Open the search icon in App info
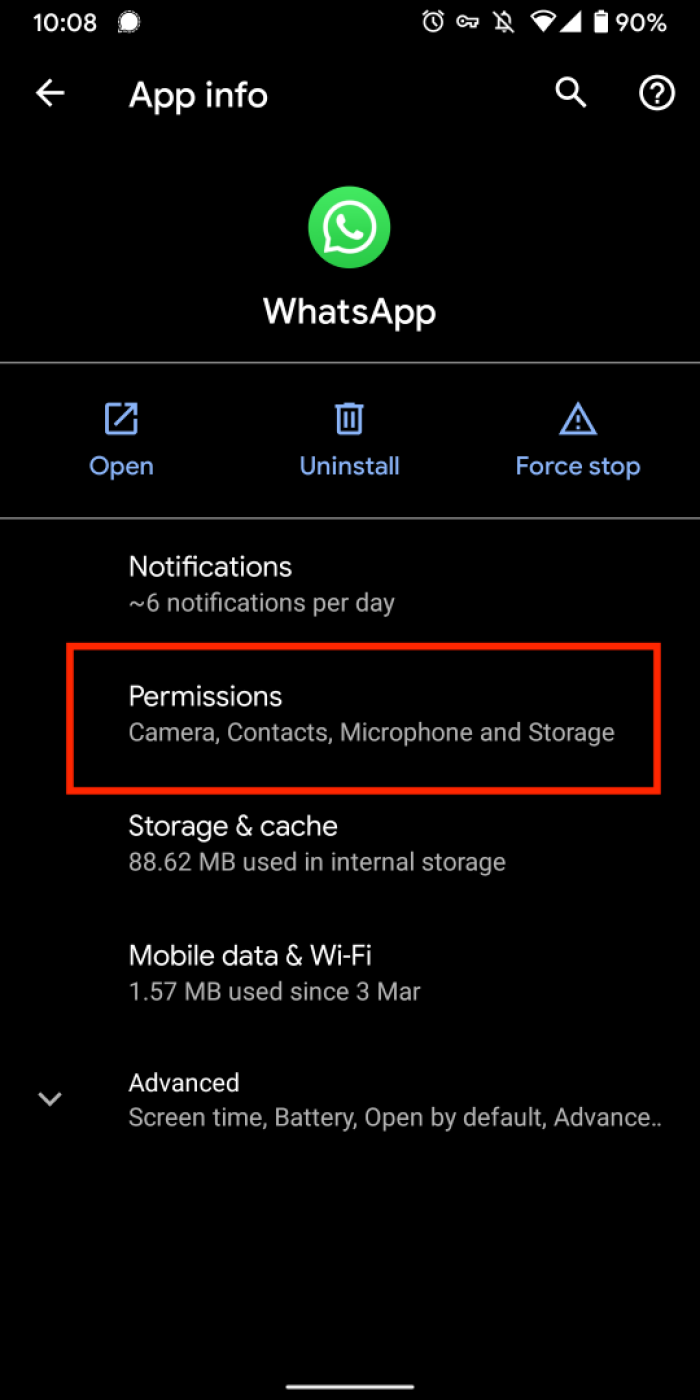This screenshot has width=700, height=1400. click(570, 93)
